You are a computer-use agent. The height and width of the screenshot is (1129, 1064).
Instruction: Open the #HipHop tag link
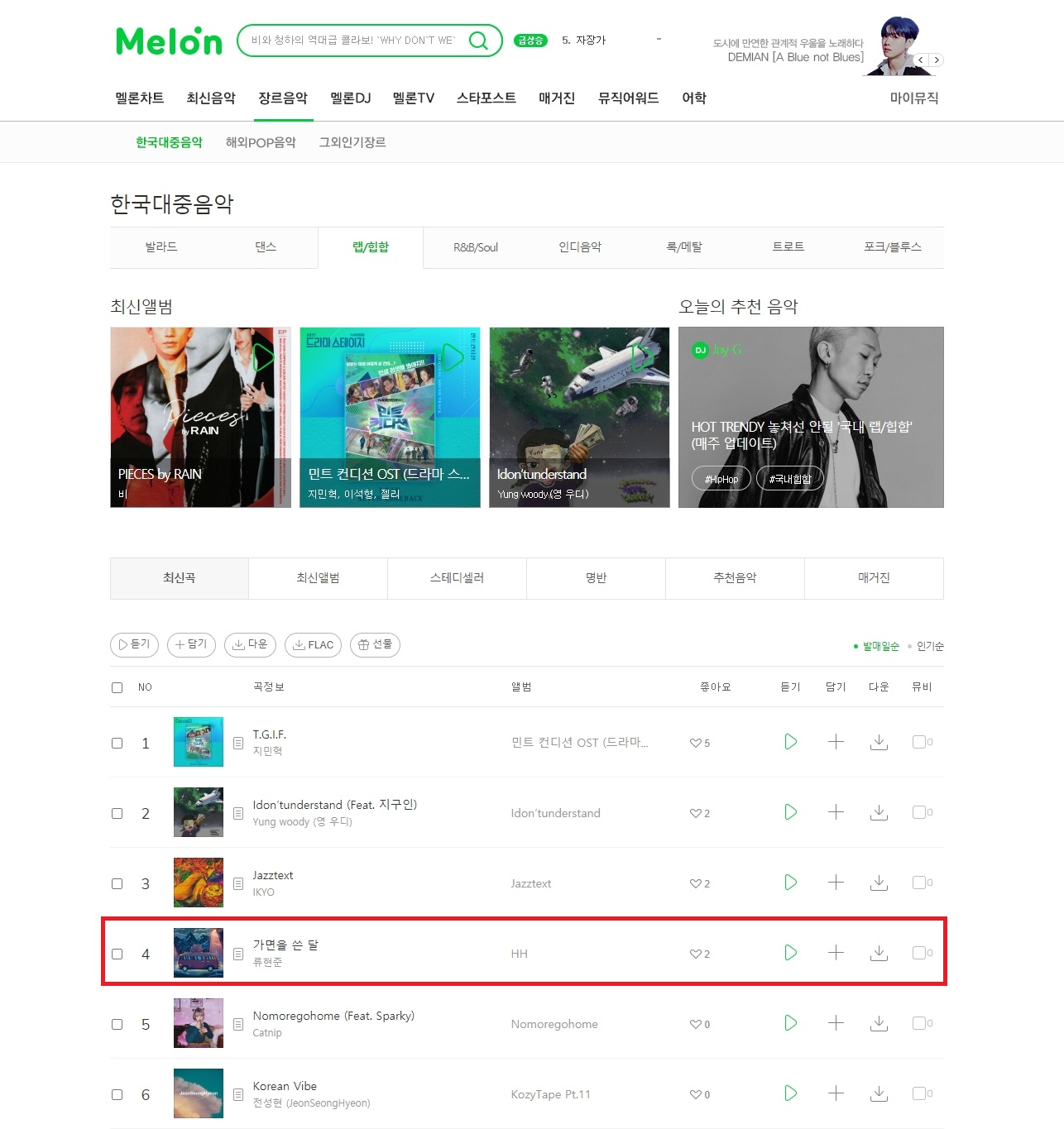[721, 478]
